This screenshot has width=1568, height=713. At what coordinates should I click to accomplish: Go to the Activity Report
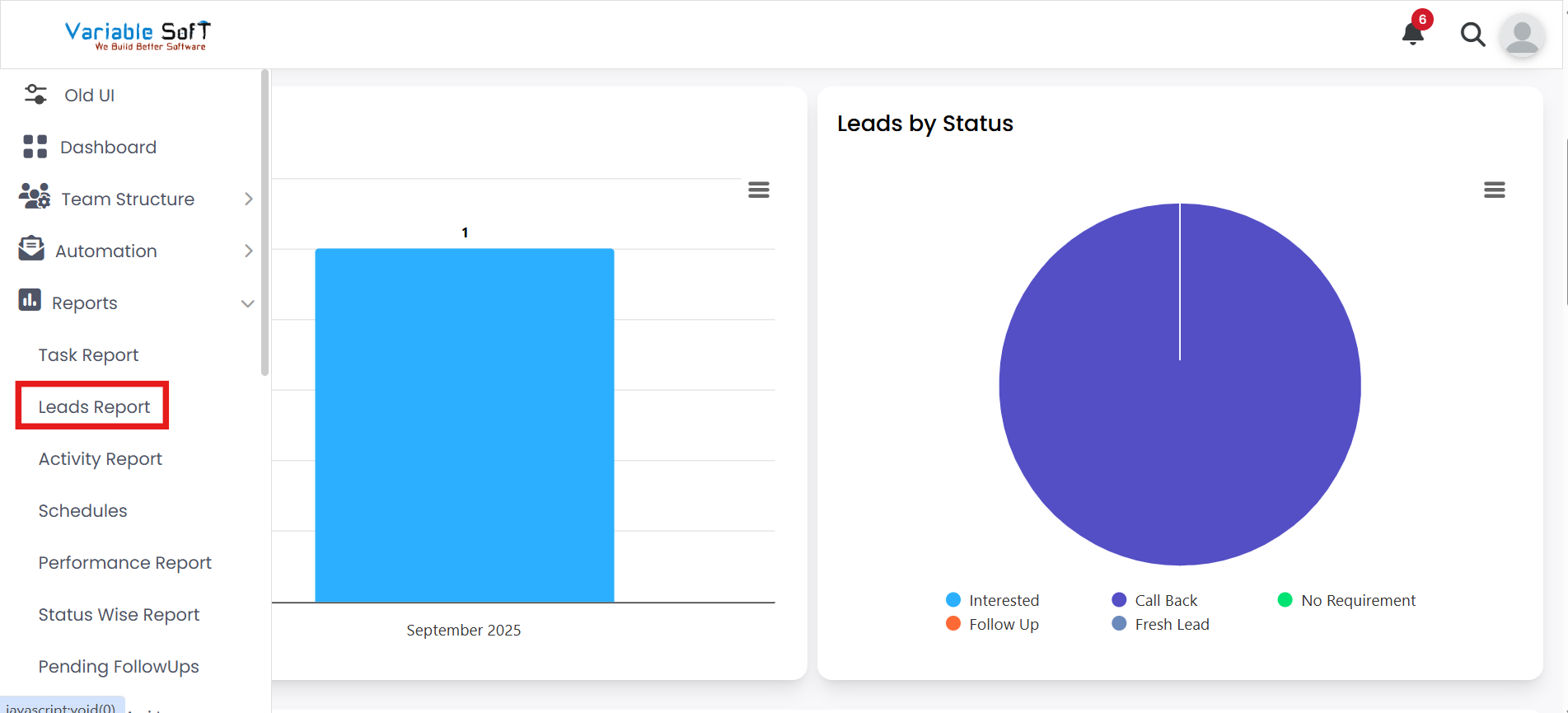click(x=100, y=458)
